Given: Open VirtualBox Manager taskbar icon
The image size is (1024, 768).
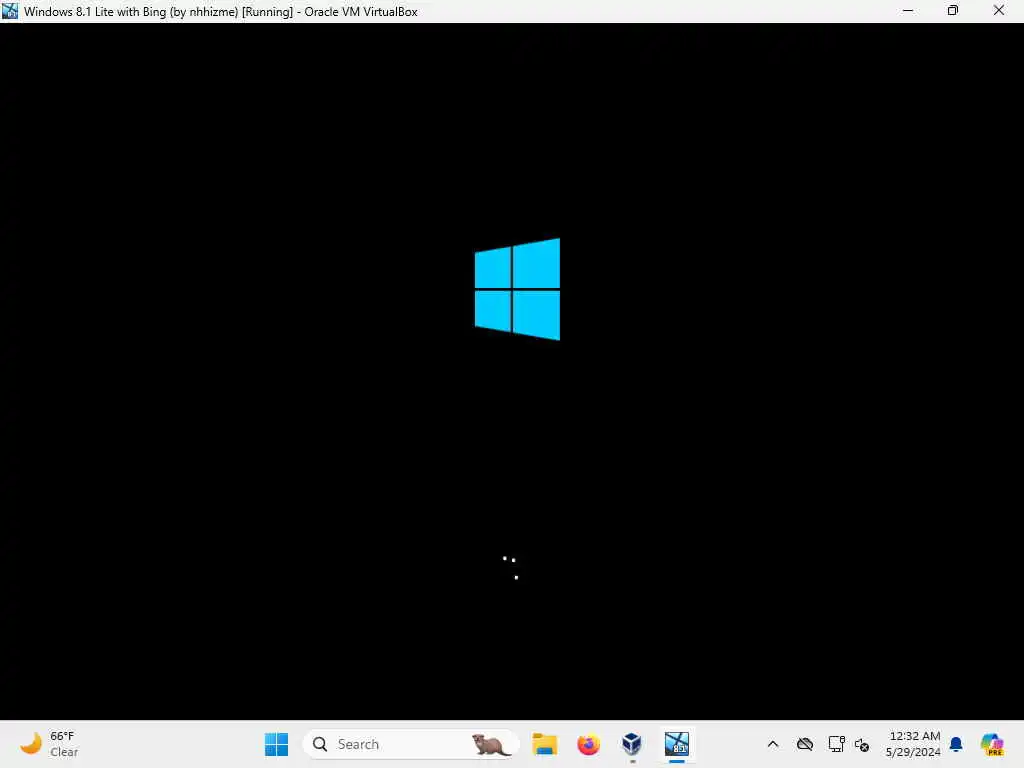Looking at the screenshot, I should 632,744.
